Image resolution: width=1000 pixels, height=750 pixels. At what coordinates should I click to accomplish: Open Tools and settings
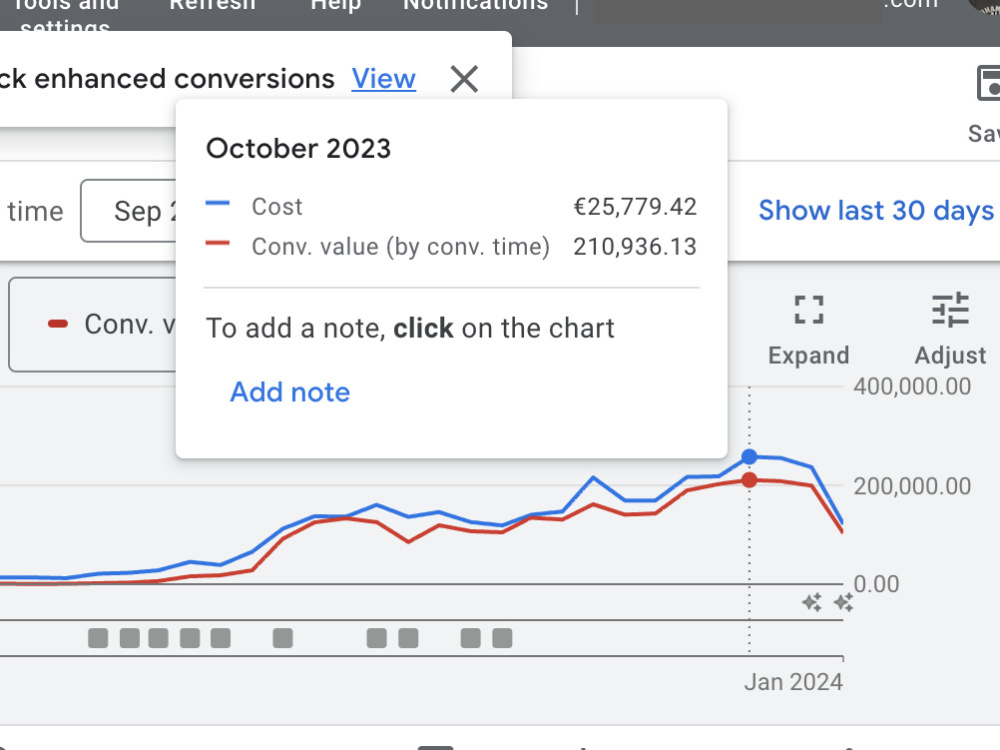click(x=65, y=15)
